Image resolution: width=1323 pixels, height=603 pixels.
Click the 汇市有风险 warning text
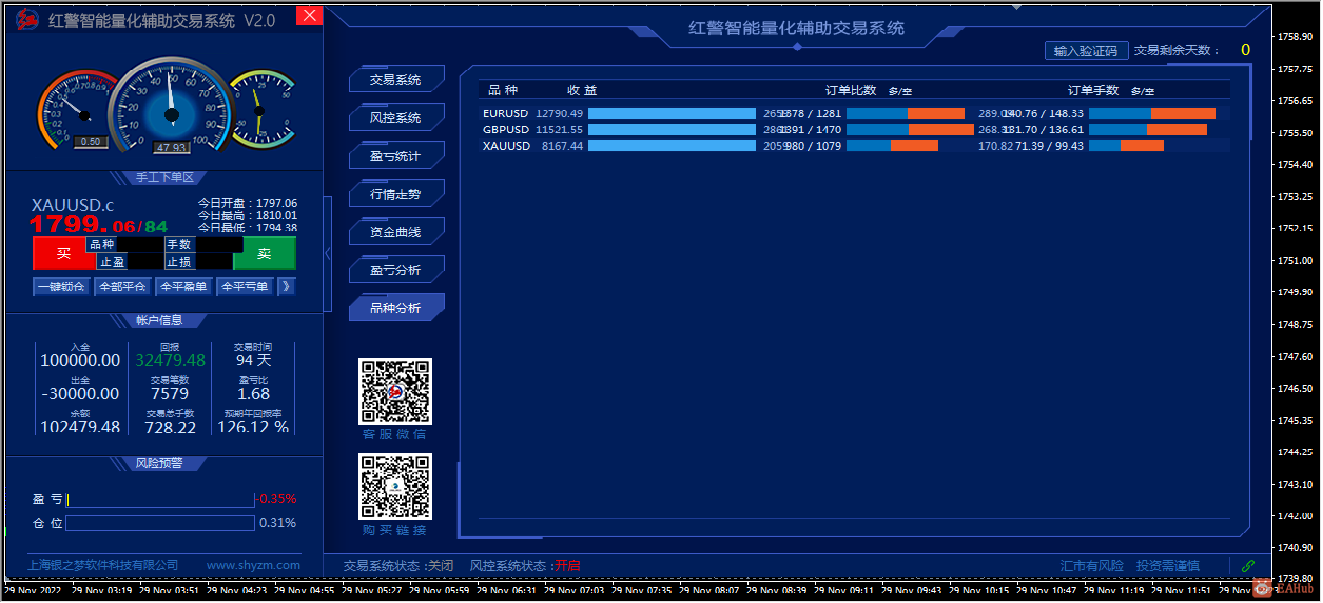1092,566
